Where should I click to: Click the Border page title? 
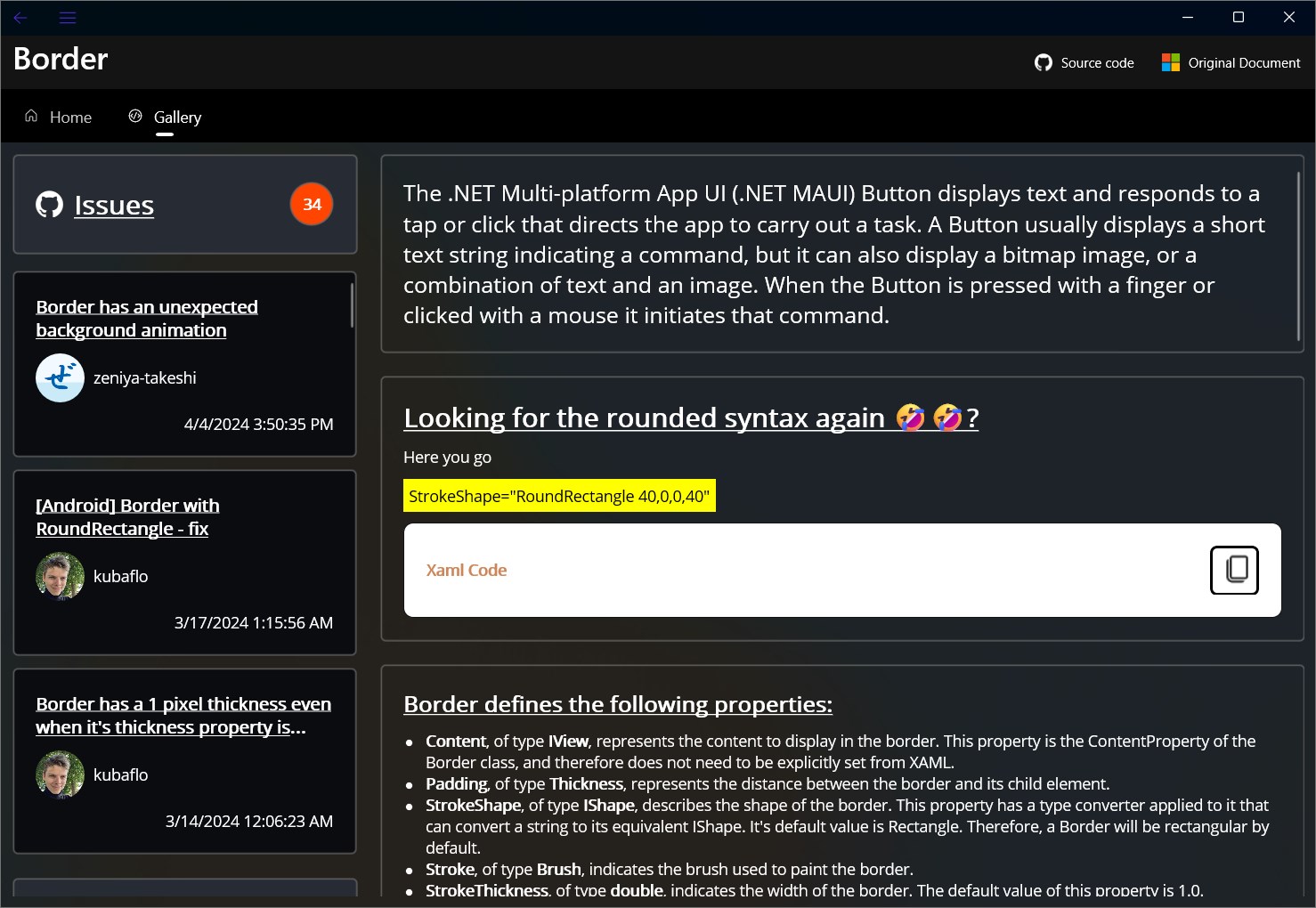pyautogui.click(x=61, y=59)
